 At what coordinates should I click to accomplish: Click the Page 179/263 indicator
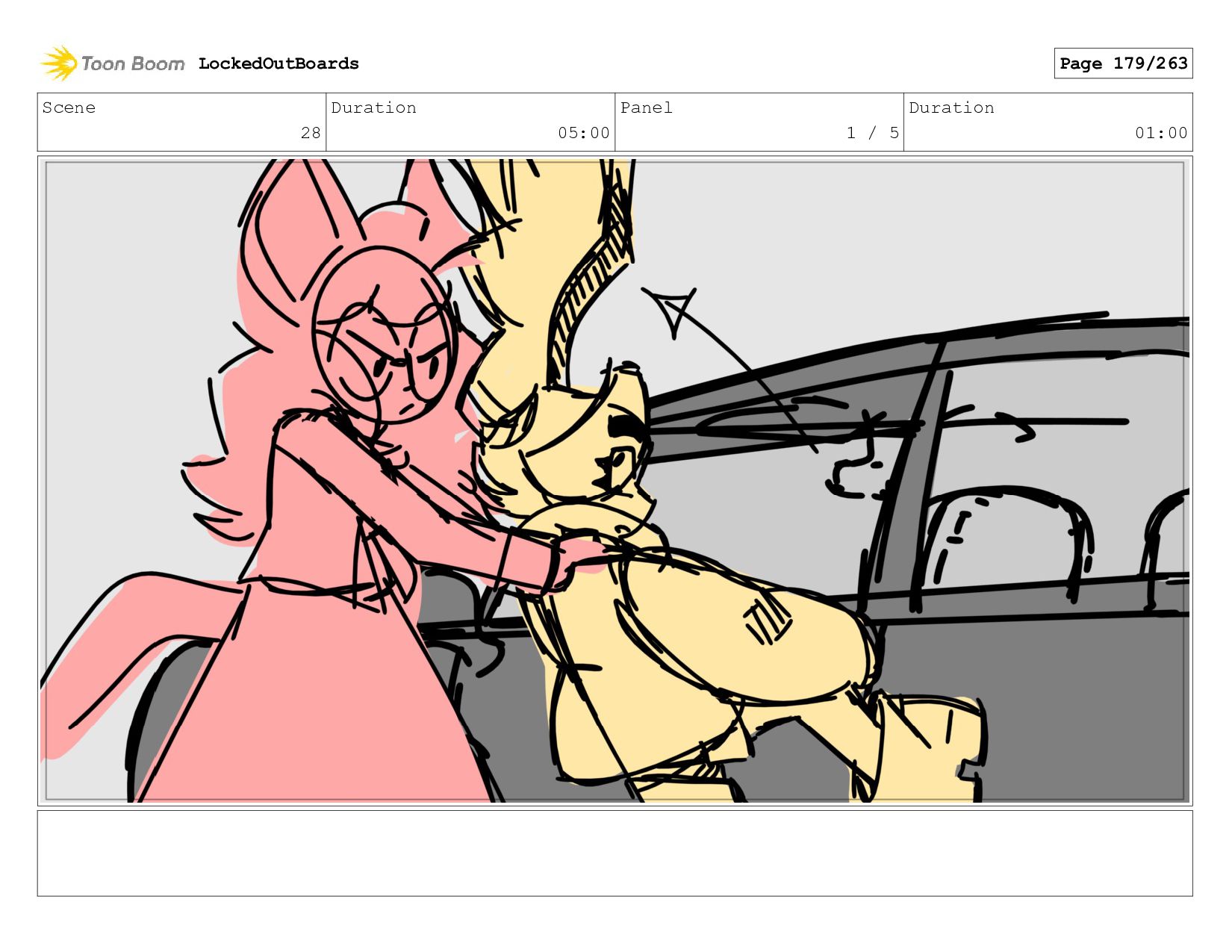(1123, 63)
